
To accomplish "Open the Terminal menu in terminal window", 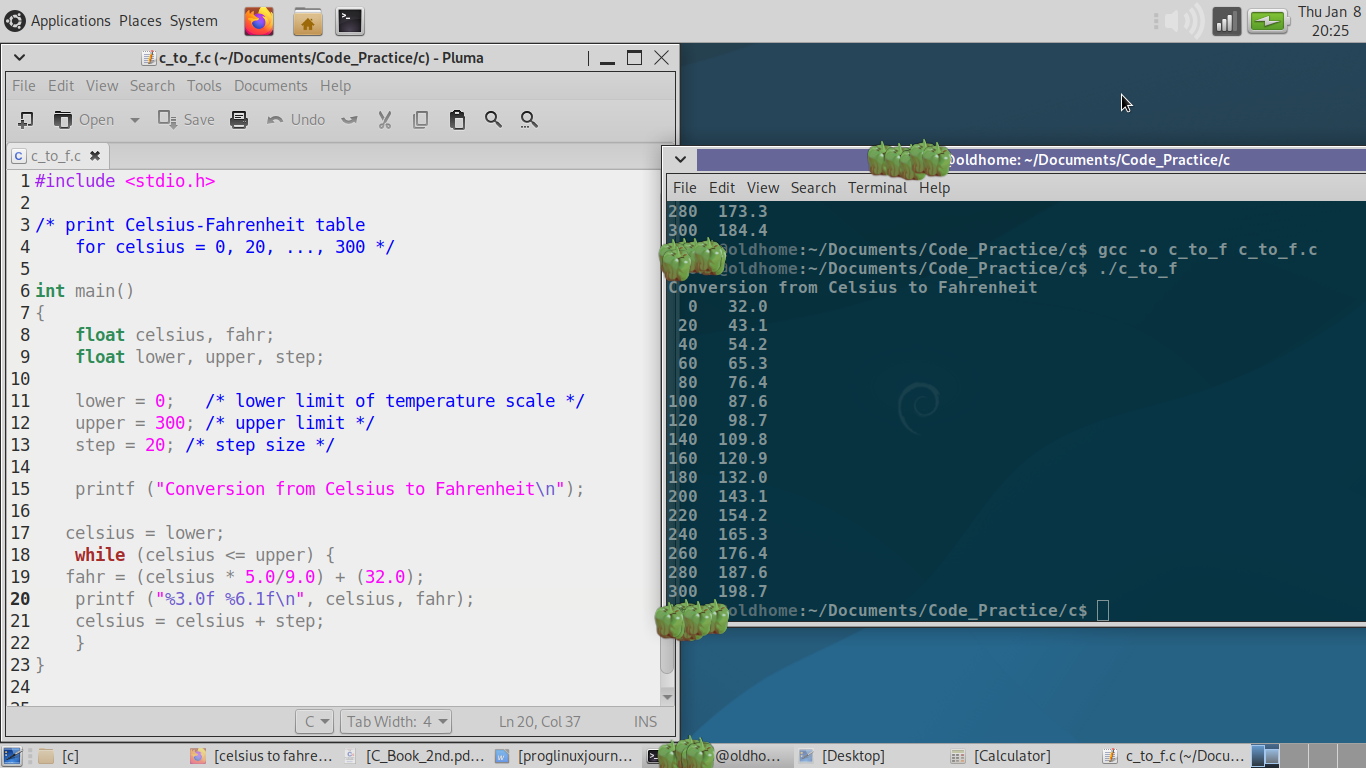I will tap(877, 188).
